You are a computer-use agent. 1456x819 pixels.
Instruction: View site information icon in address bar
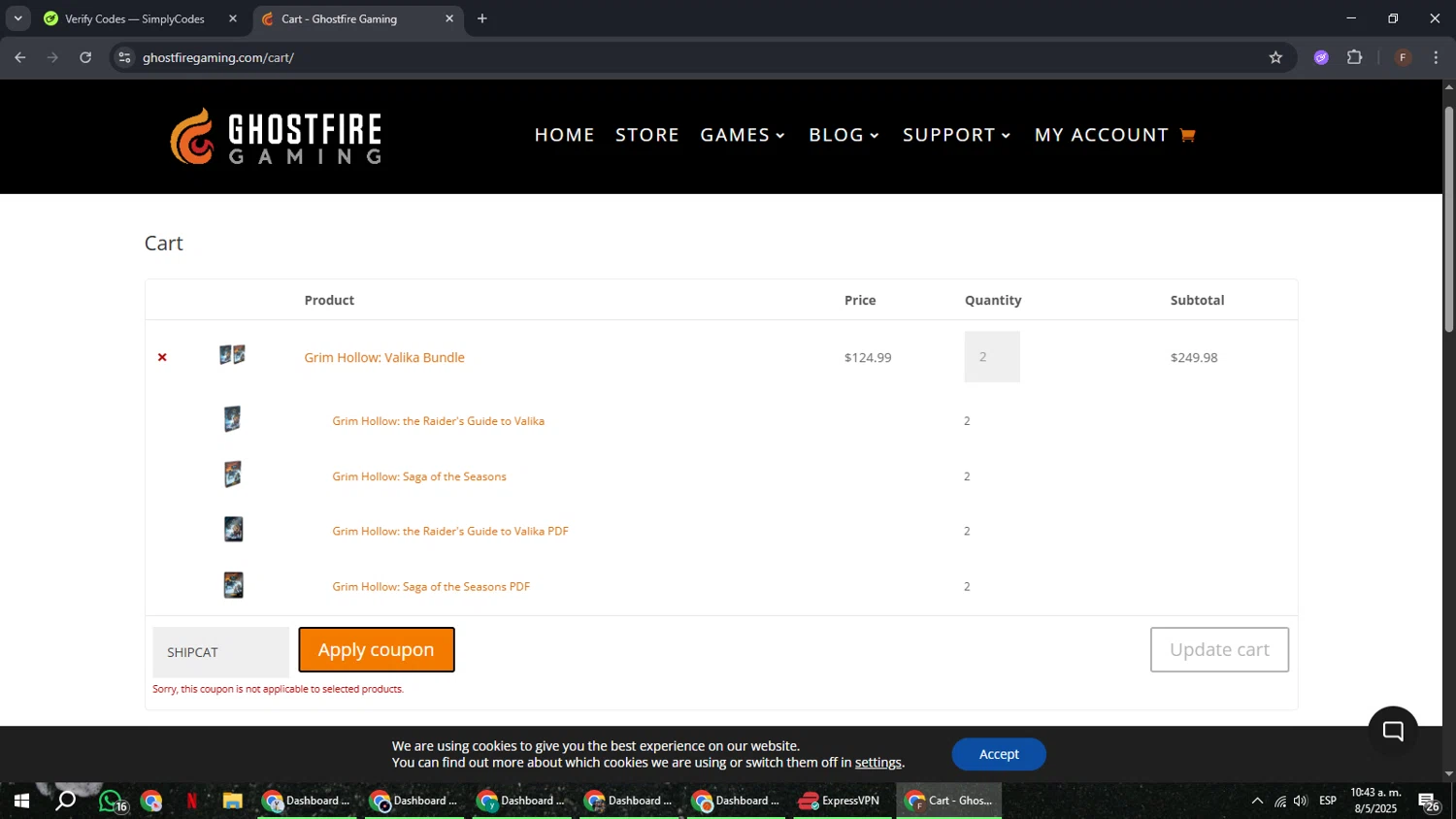click(x=124, y=57)
